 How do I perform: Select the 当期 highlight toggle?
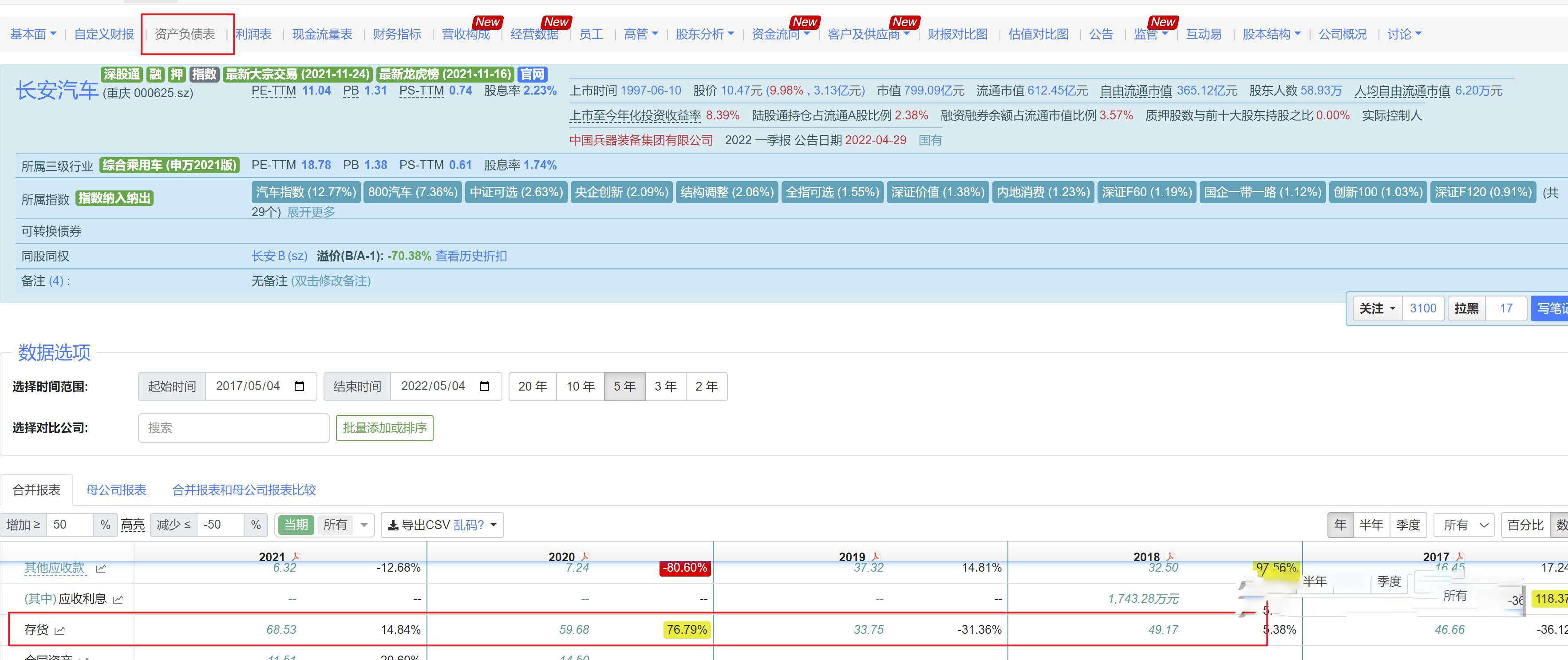296,525
